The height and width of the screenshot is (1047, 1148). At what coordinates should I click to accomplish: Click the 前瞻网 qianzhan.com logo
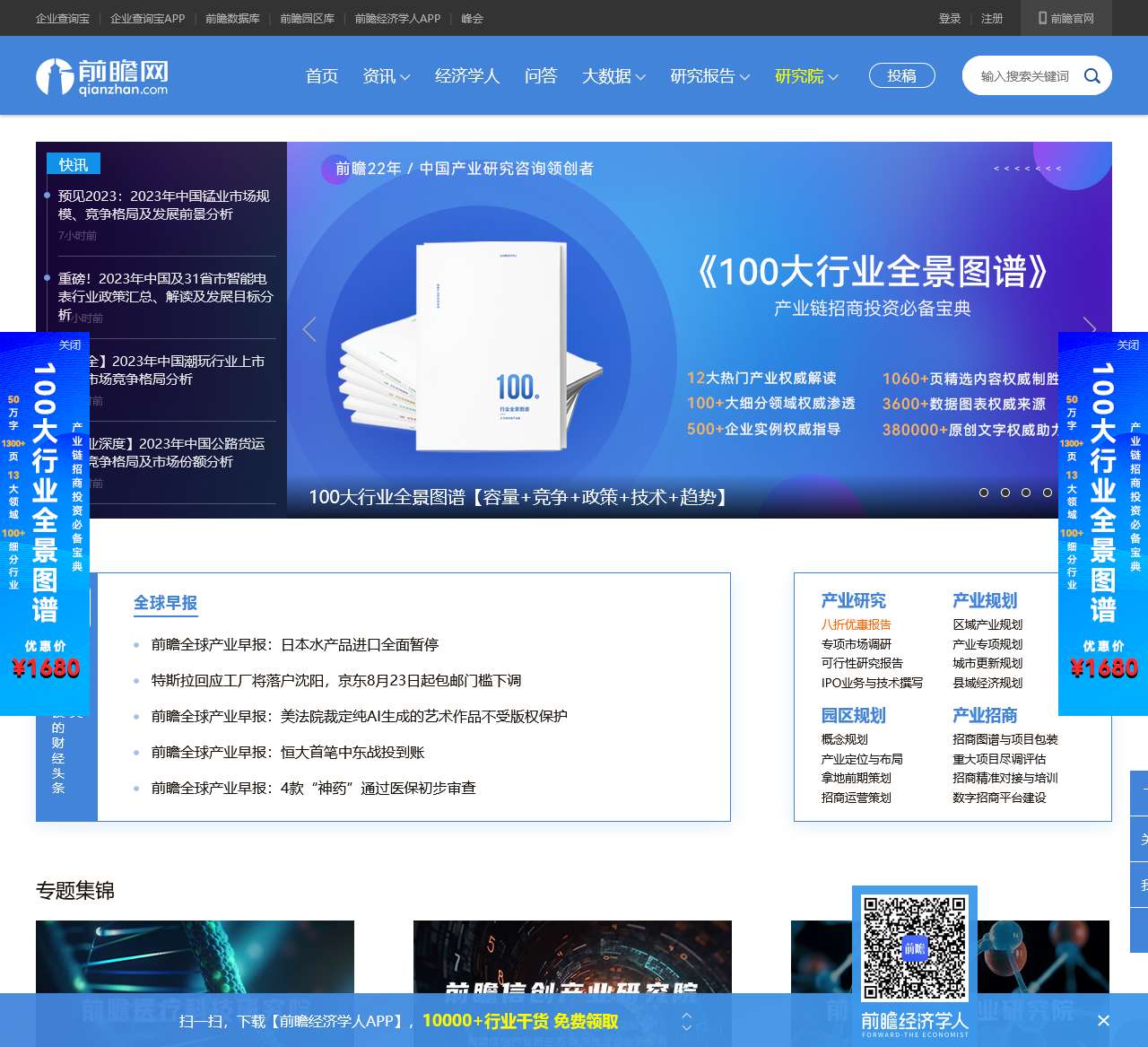click(x=102, y=76)
